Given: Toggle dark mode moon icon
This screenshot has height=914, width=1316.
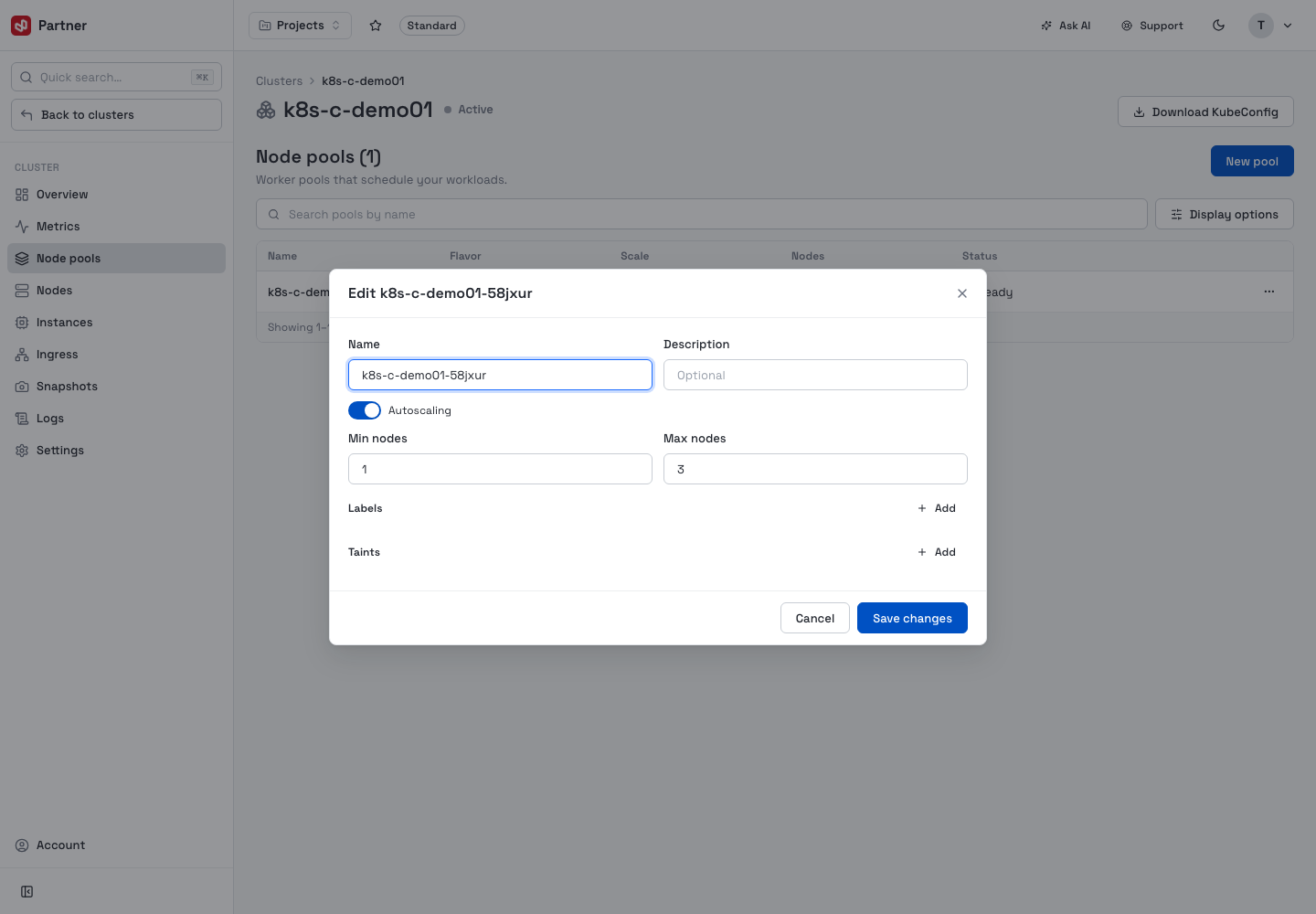Looking at the screenshot, I should (1218, 26).
